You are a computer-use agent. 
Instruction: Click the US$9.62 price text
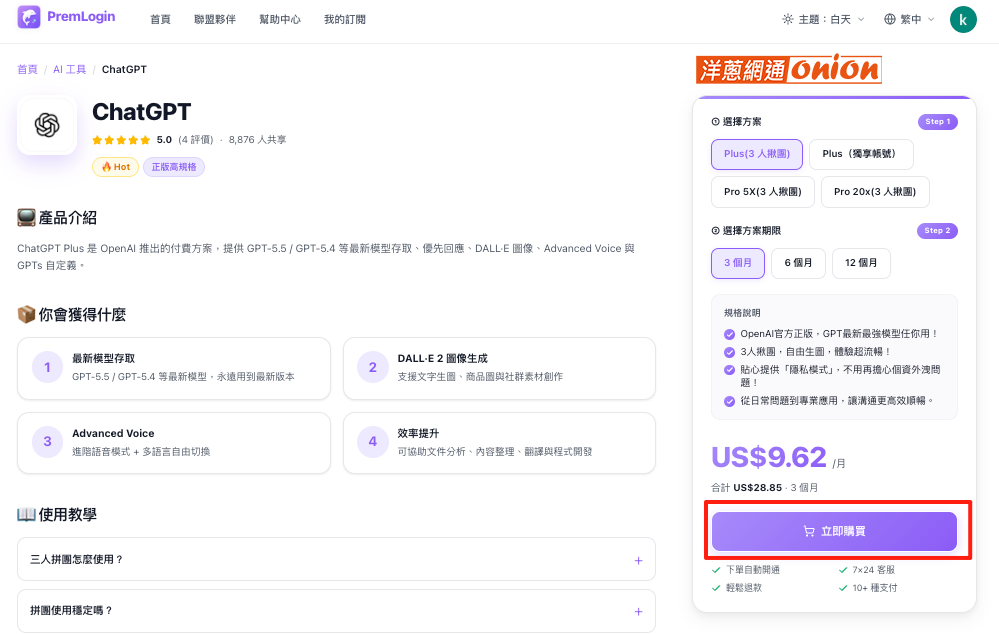768,457
